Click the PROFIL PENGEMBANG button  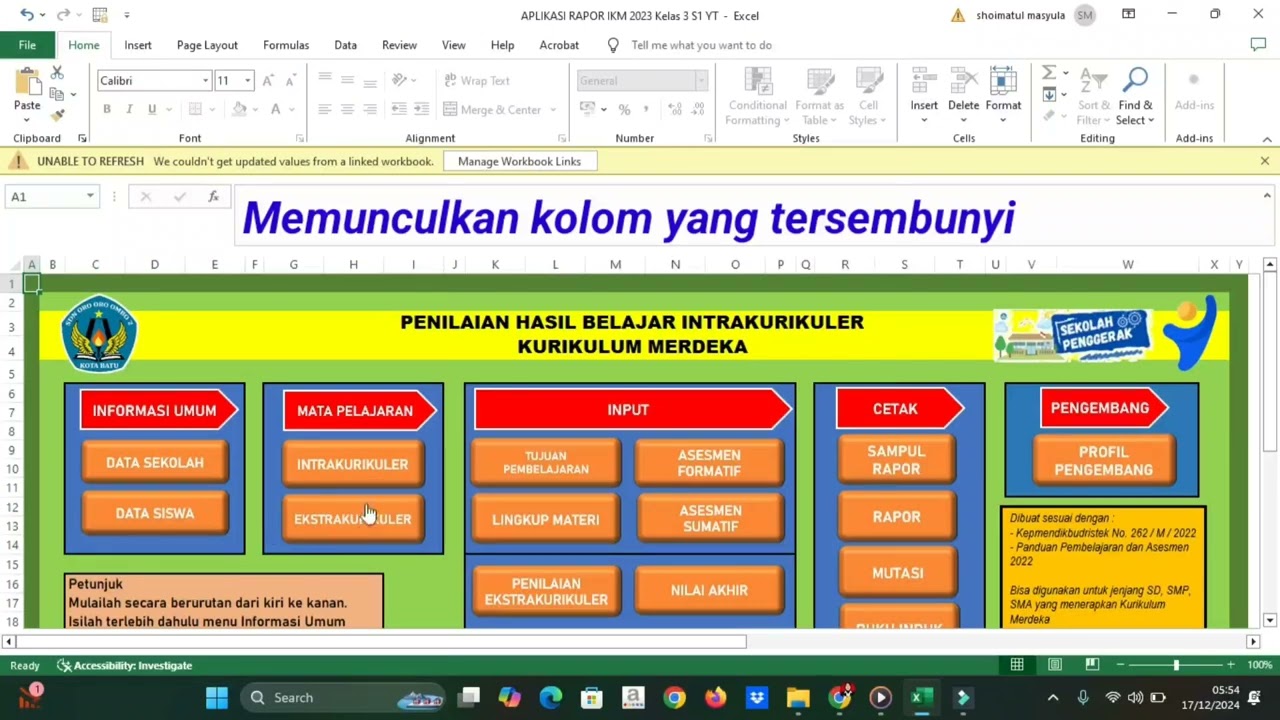(x=1103, y=461)
